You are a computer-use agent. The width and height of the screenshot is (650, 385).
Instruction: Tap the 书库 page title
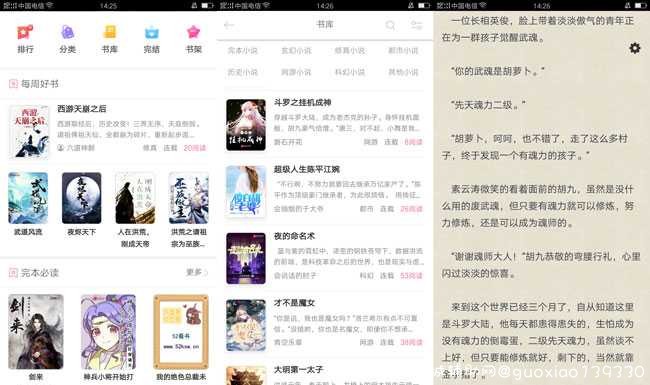[x=325, y=24]
